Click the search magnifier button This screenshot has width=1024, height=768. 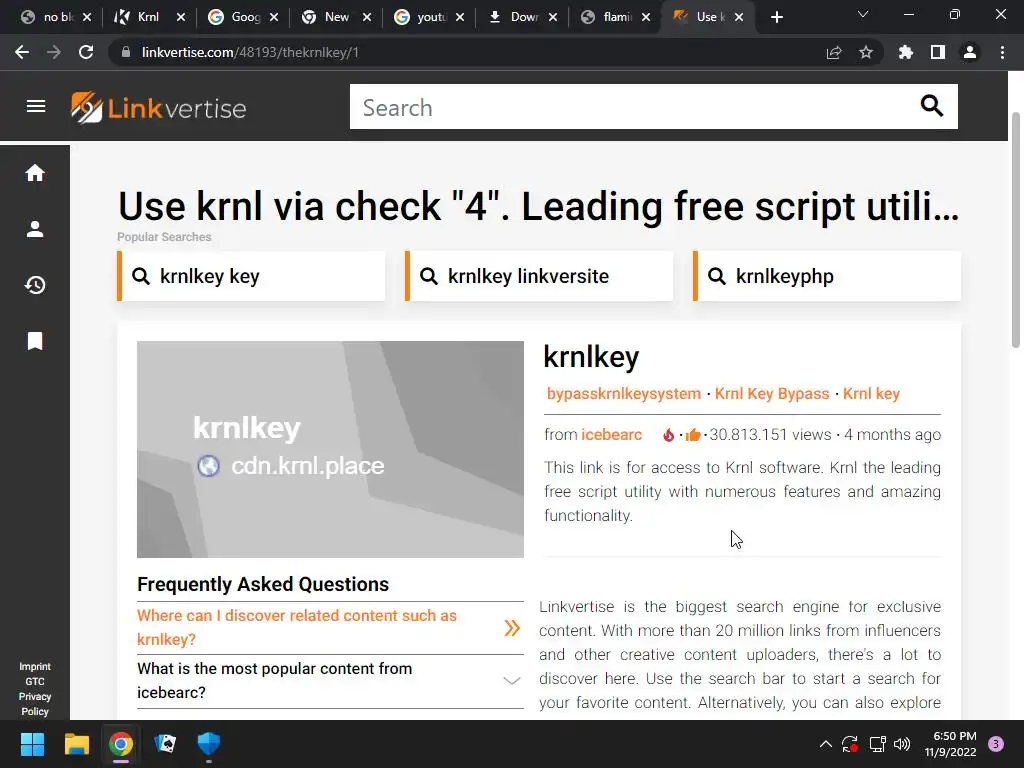click(x=931, y=106)
